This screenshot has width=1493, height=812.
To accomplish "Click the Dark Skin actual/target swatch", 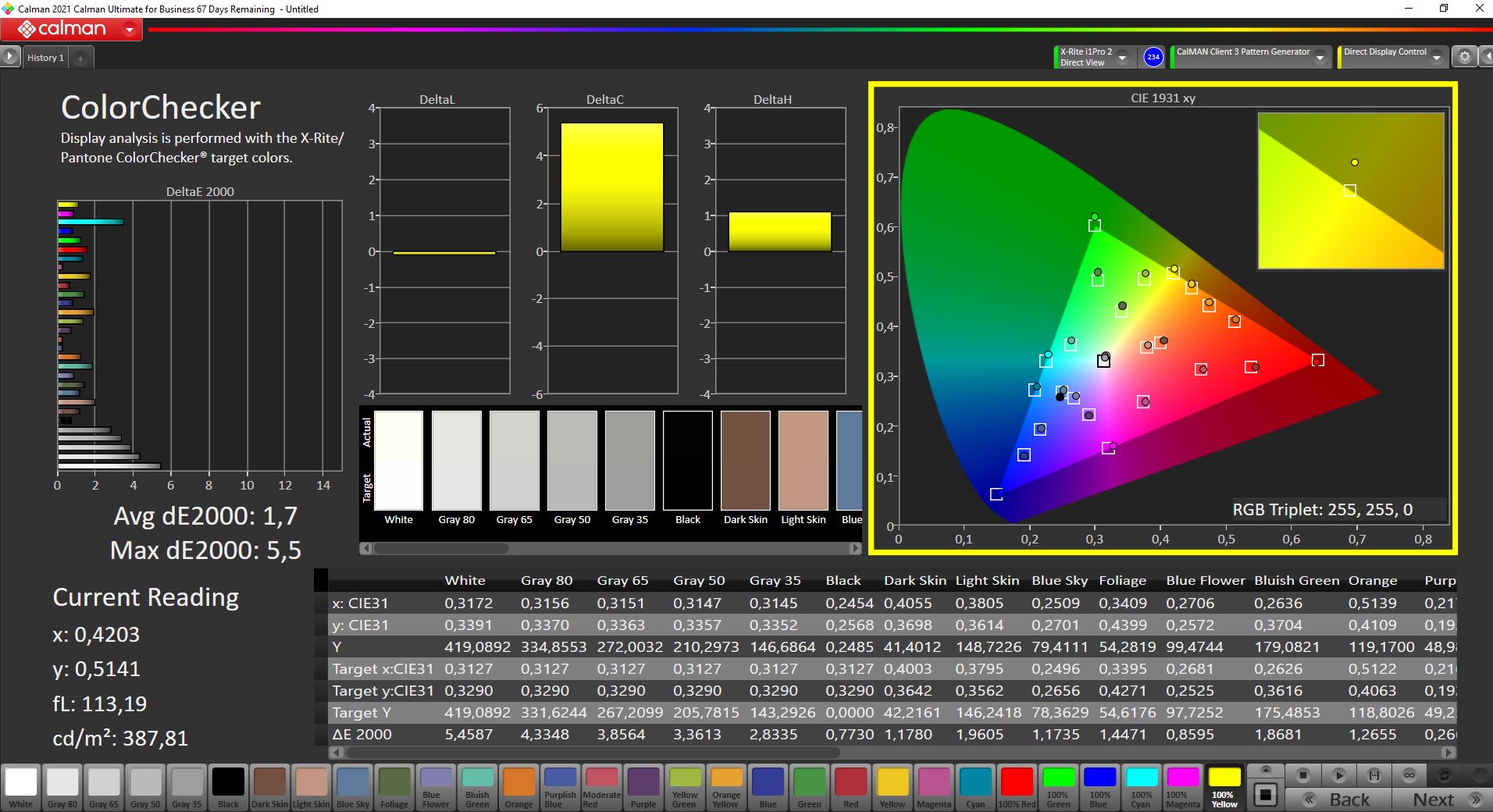I will (746, 461).
